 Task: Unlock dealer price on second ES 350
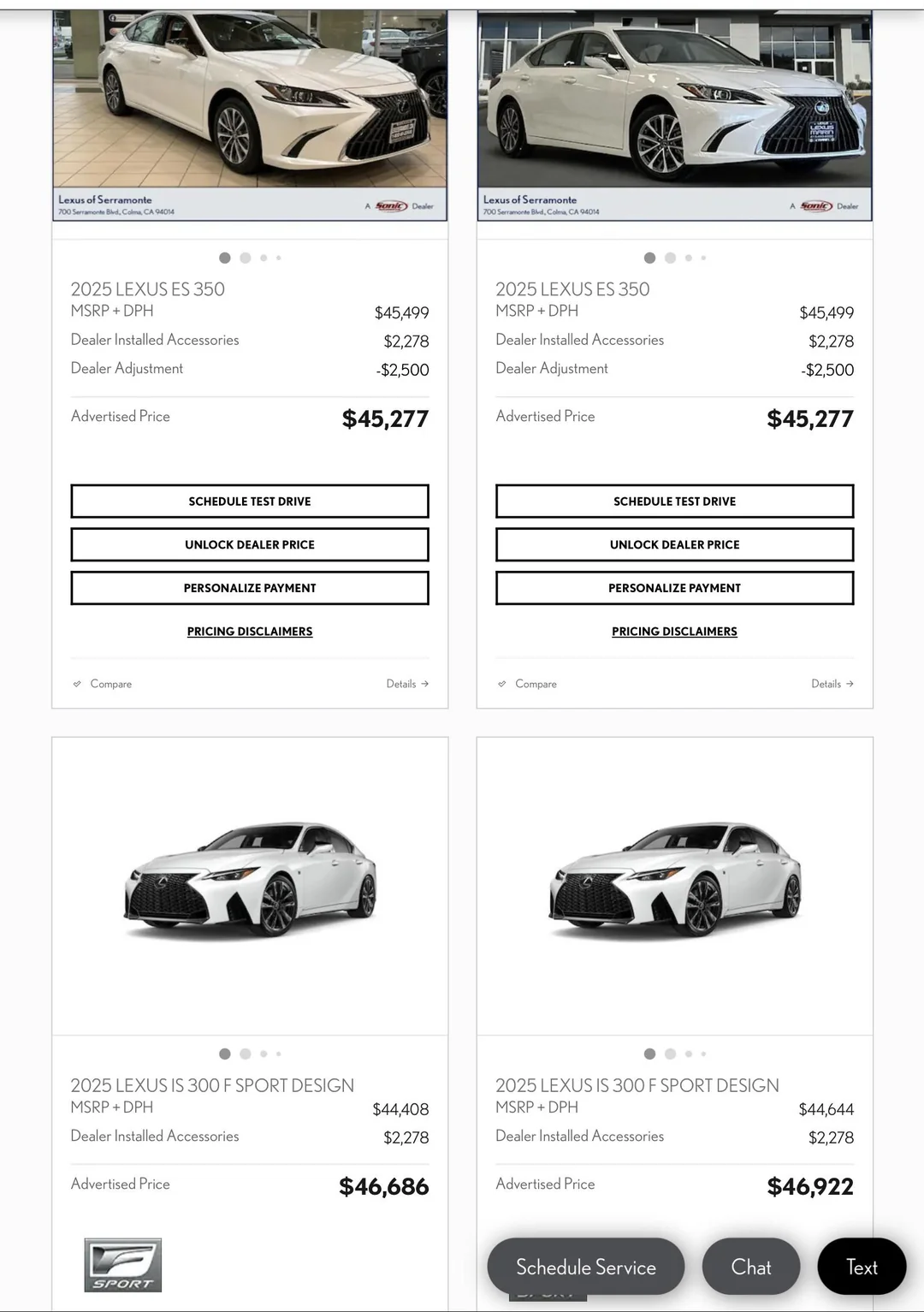point(675,544)
